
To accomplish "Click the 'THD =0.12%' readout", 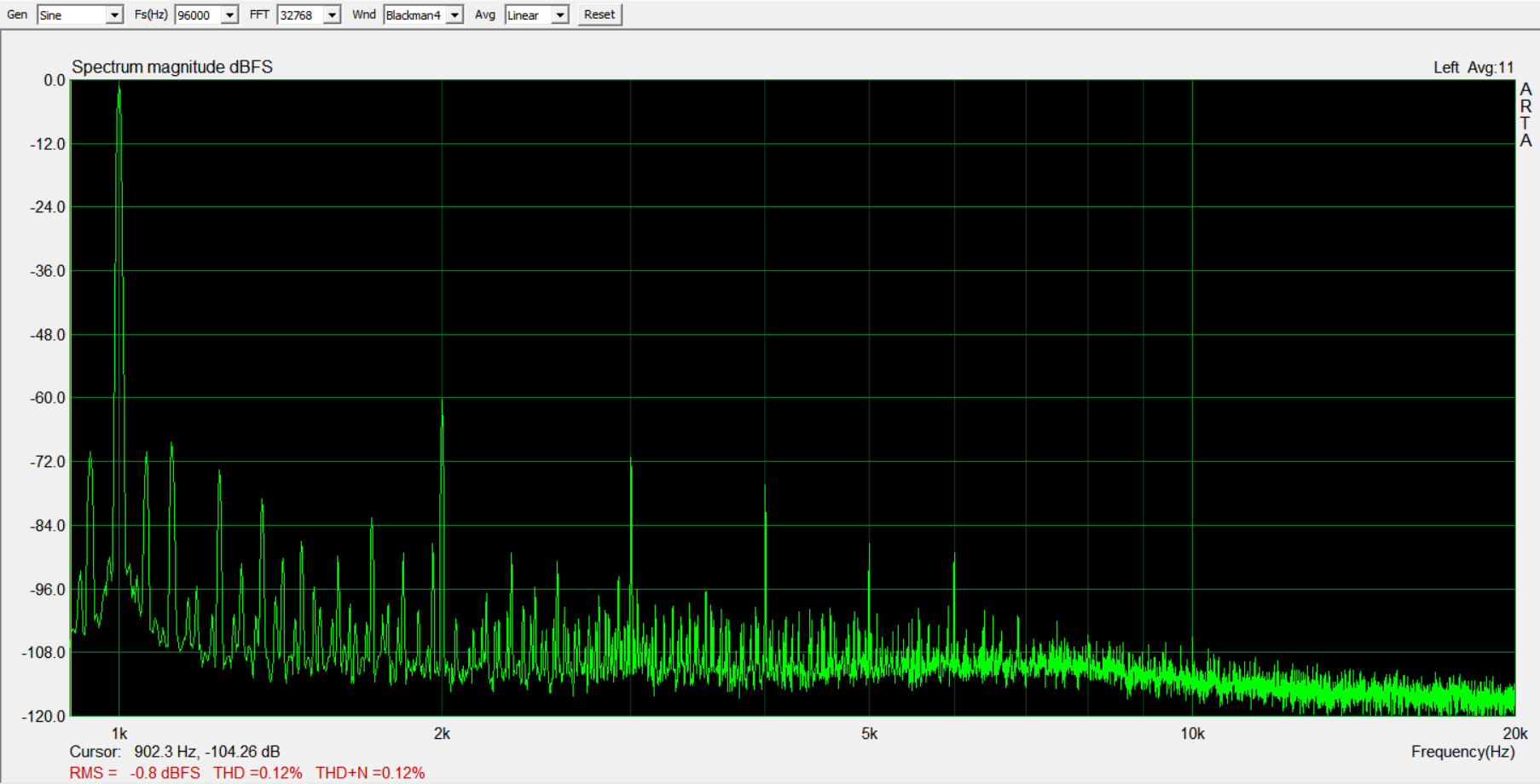I will point(258,773).
